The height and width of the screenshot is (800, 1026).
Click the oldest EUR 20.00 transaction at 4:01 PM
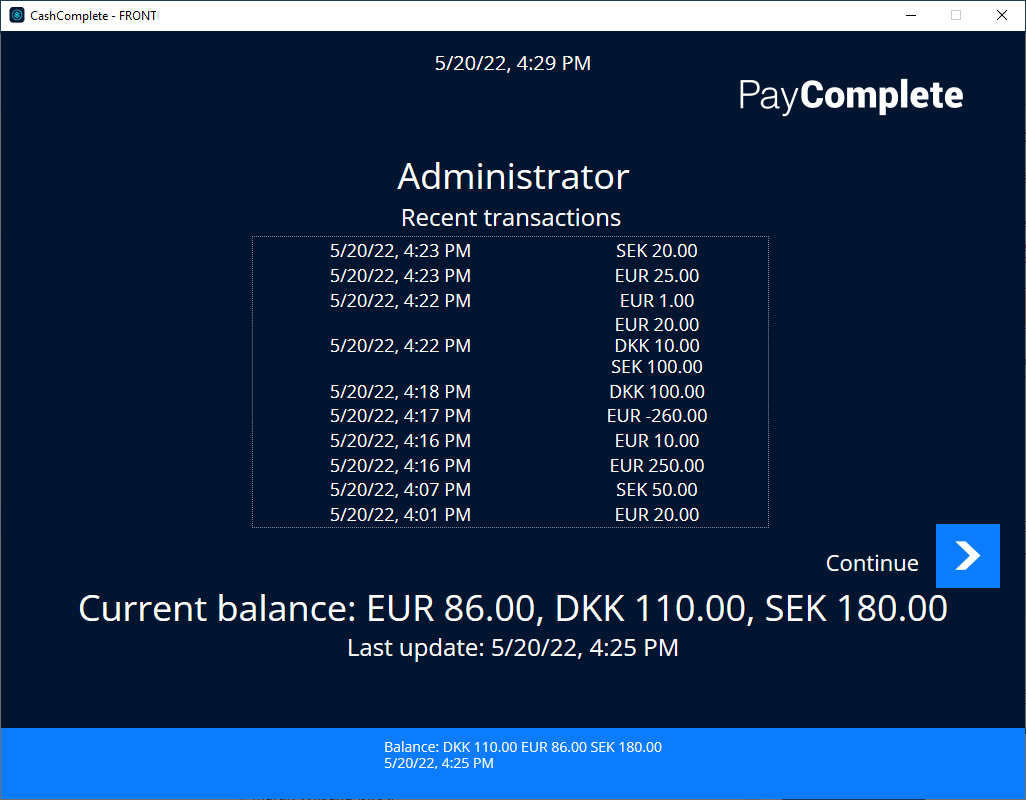coord(512,514)
